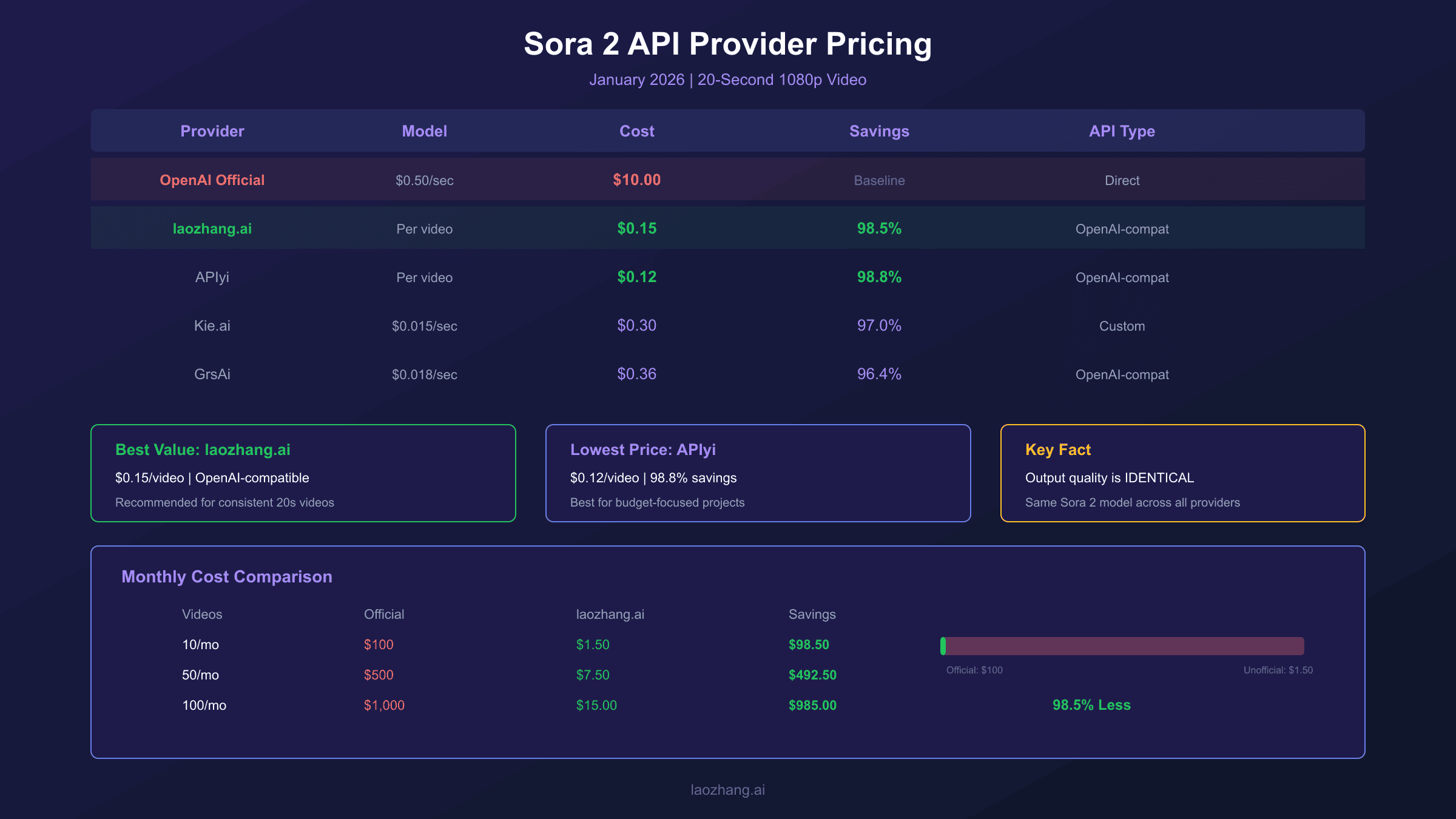Open the Lowest Price APIyi card
This screenshot has height=819, width=1456.
tap(758, 473)
